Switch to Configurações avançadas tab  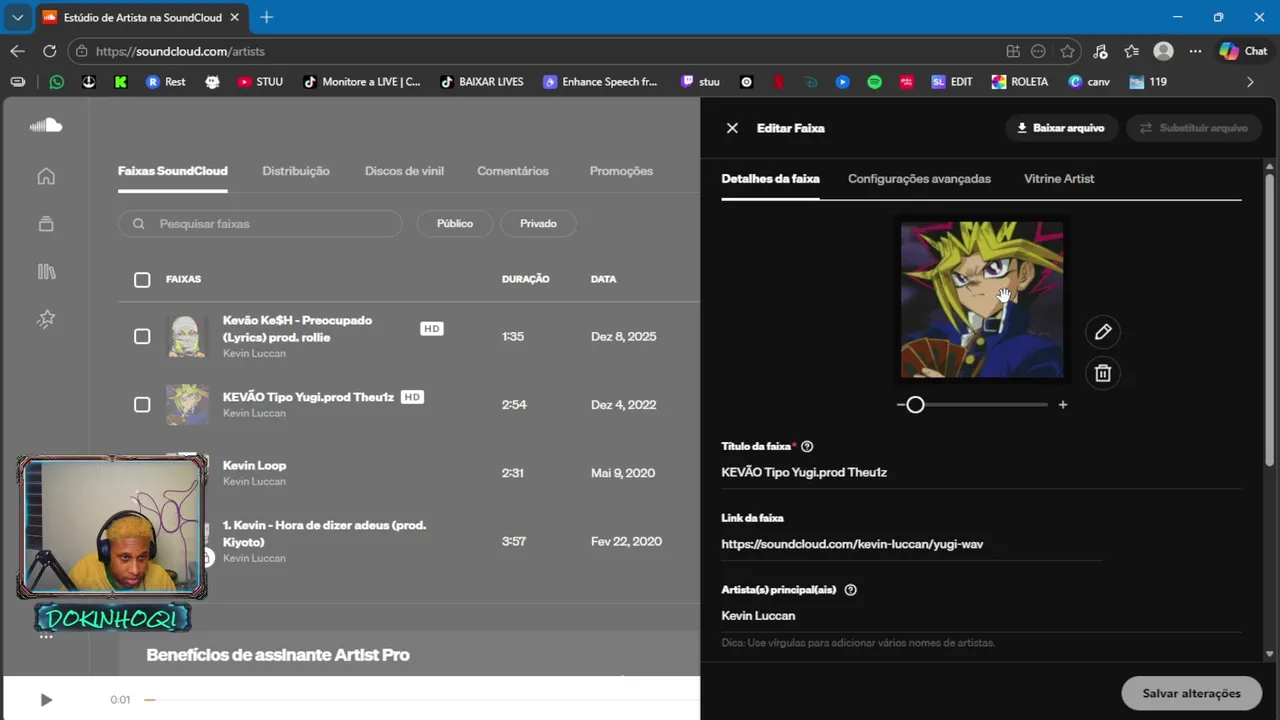click(919, 179)
